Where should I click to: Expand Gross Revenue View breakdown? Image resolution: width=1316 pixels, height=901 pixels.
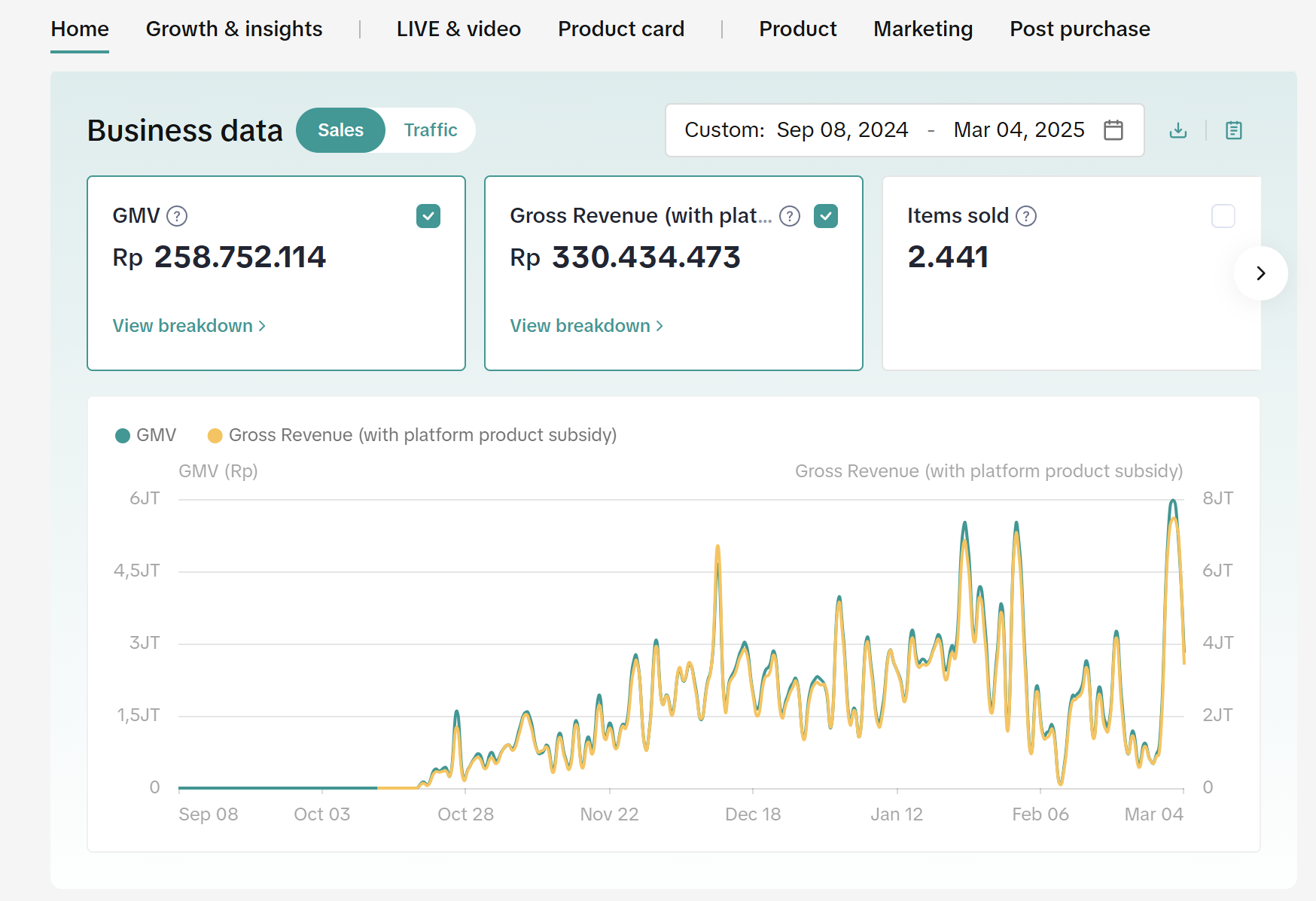(x=586, y=326)
